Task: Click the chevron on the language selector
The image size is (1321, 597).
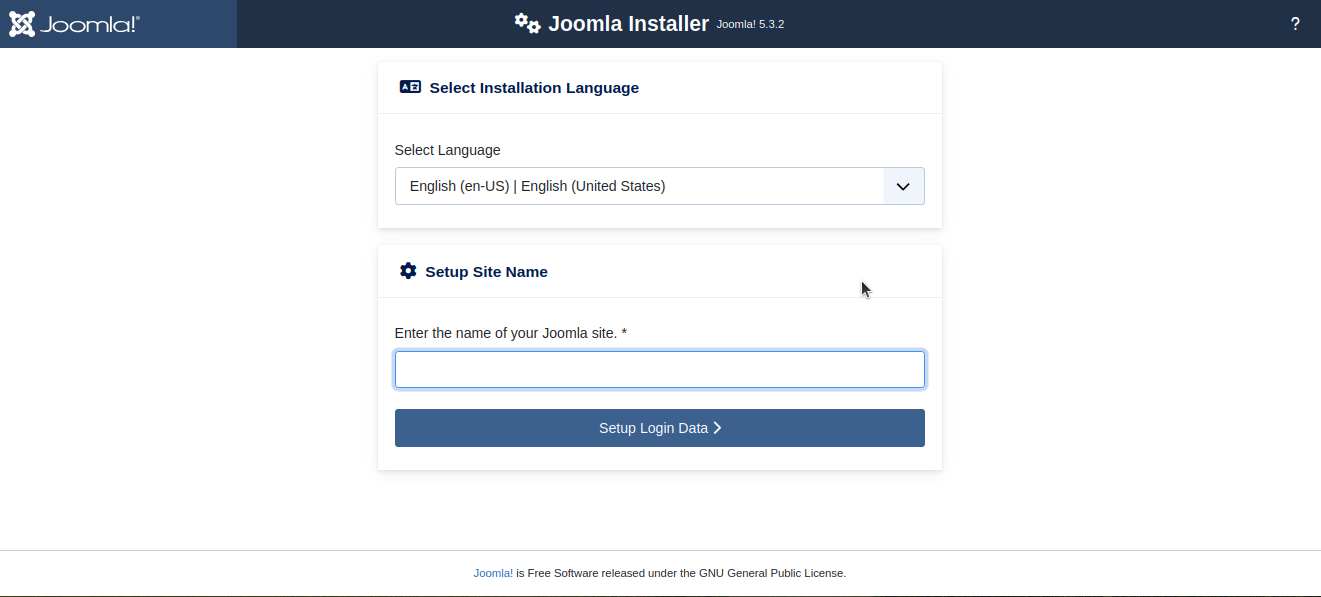Action: point(903,186)
